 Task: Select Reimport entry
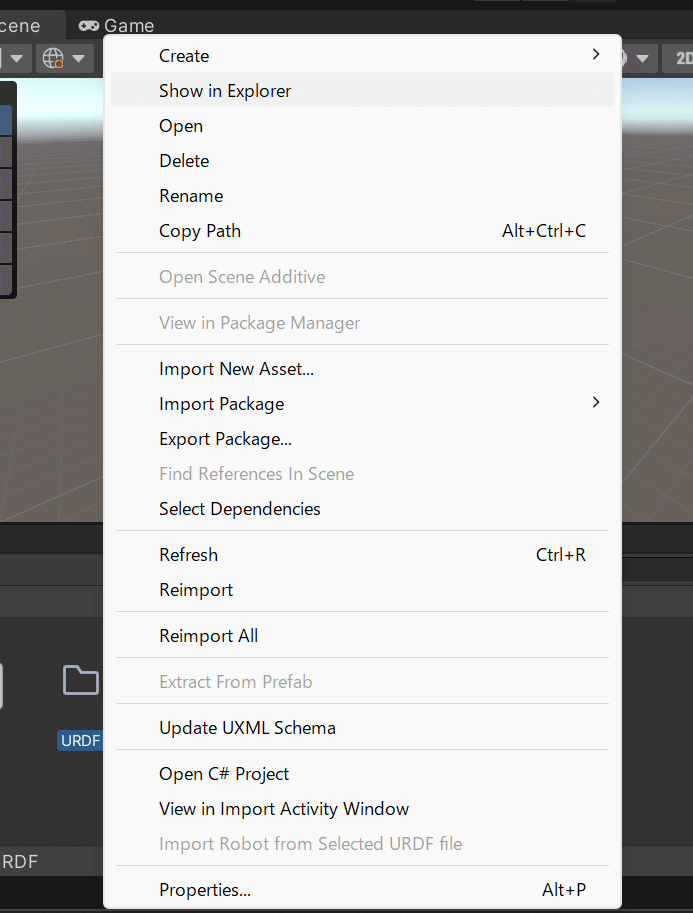362,589
